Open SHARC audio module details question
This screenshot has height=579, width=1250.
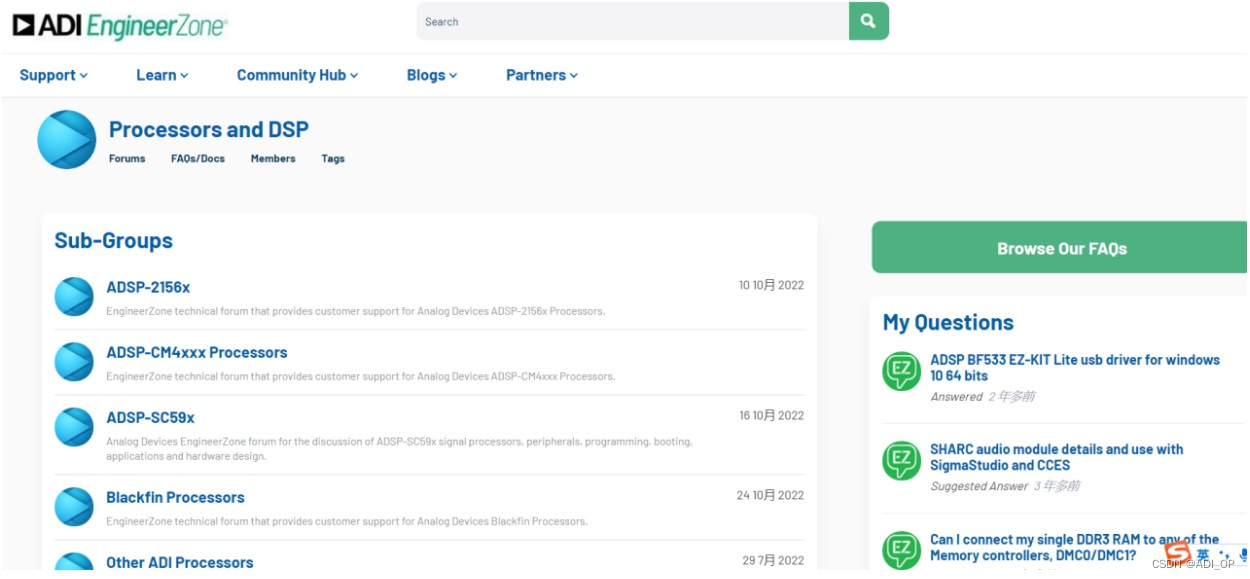[x=1057, y=457]
